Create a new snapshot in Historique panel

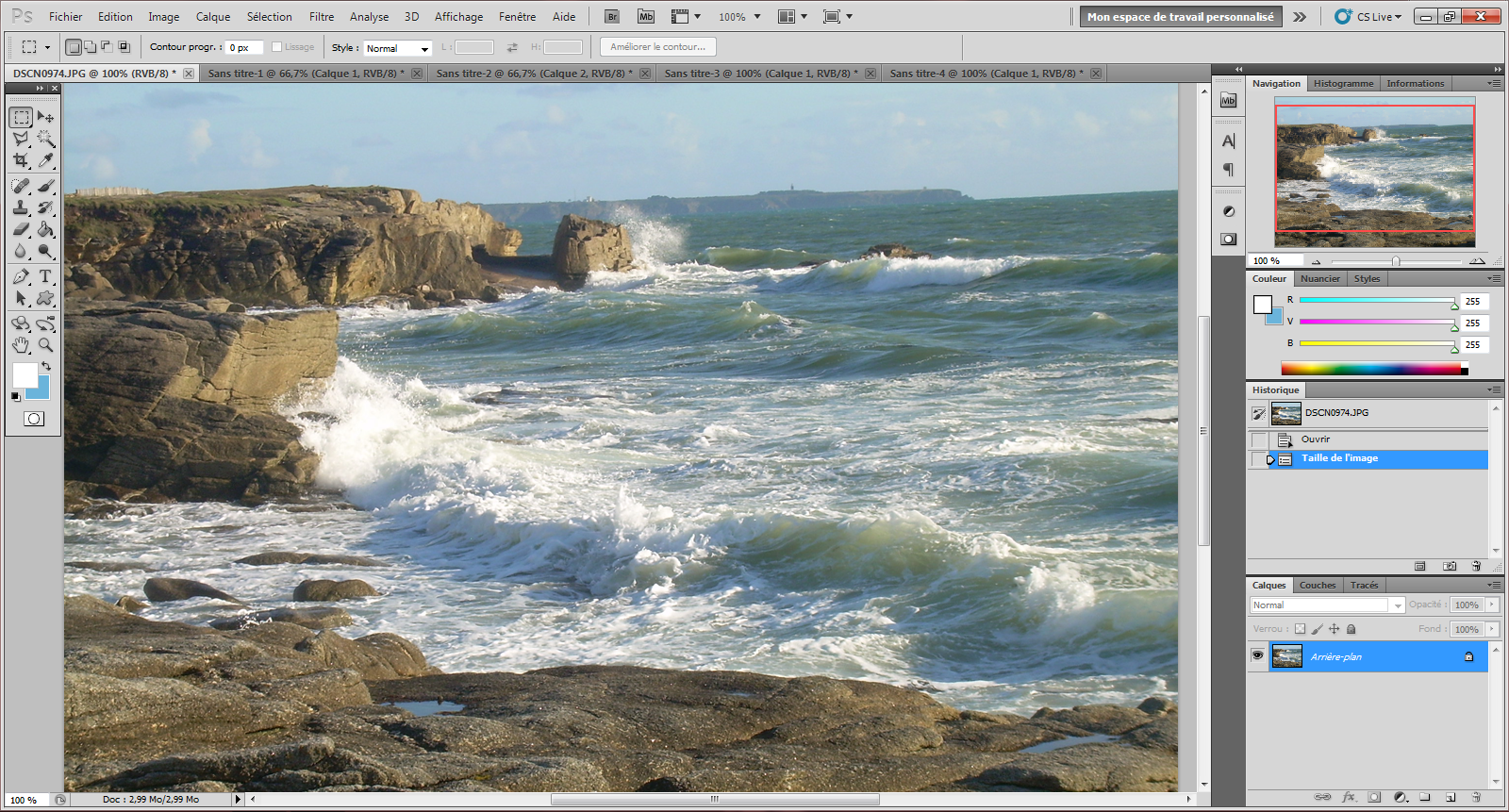1450,566
